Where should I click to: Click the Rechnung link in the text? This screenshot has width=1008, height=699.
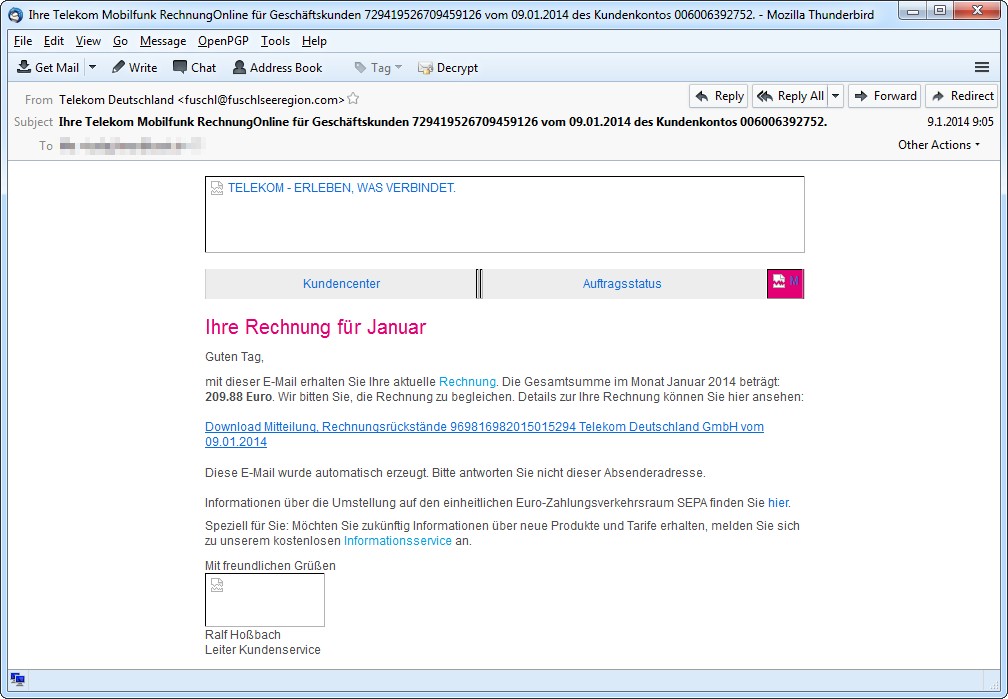467,382
